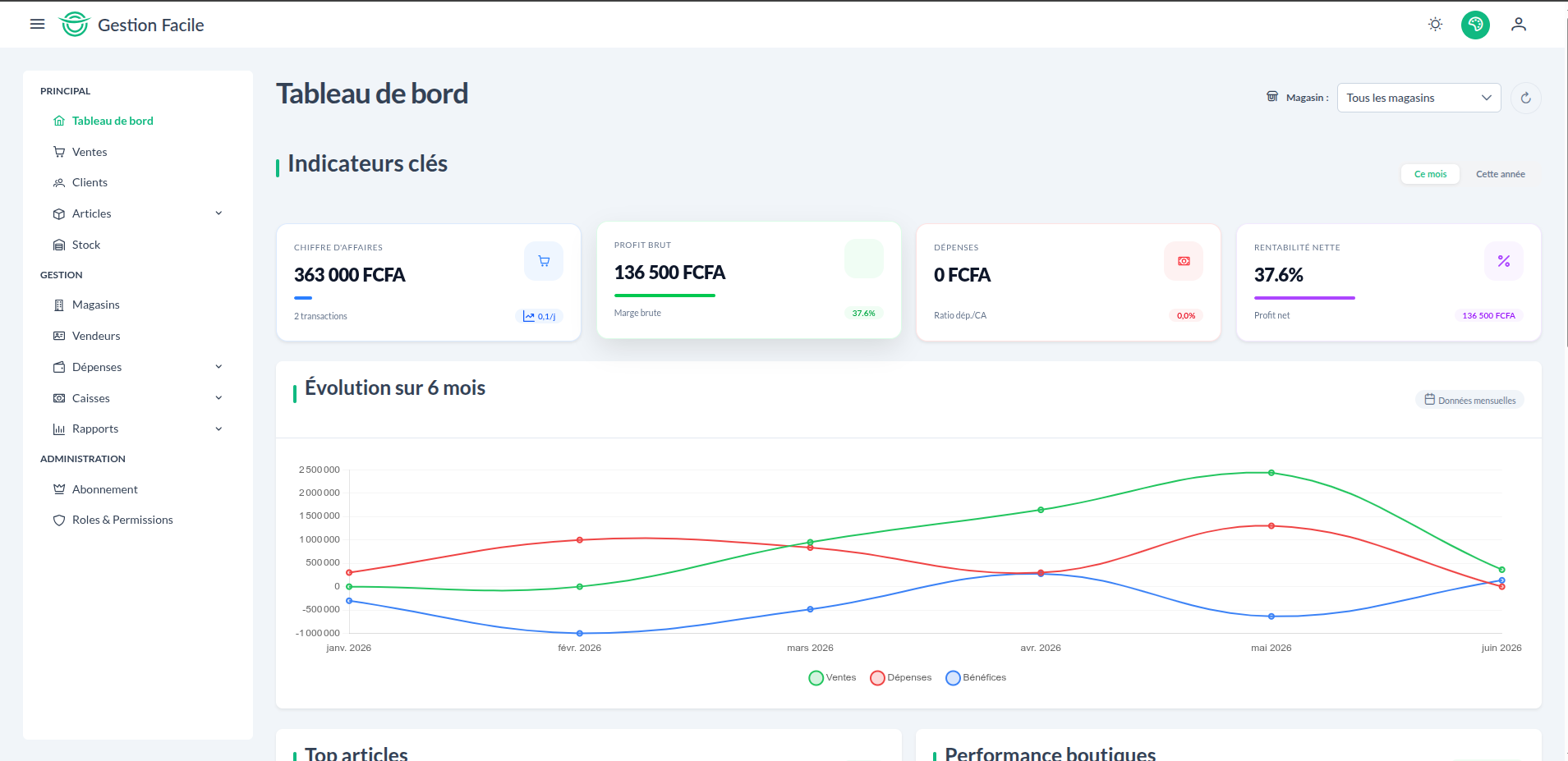Image resolution: width=1568 pixels, height=761 pixels.
Task: Open Roles & Permissions
Action: pyautogui.click(x=122, y=520)
